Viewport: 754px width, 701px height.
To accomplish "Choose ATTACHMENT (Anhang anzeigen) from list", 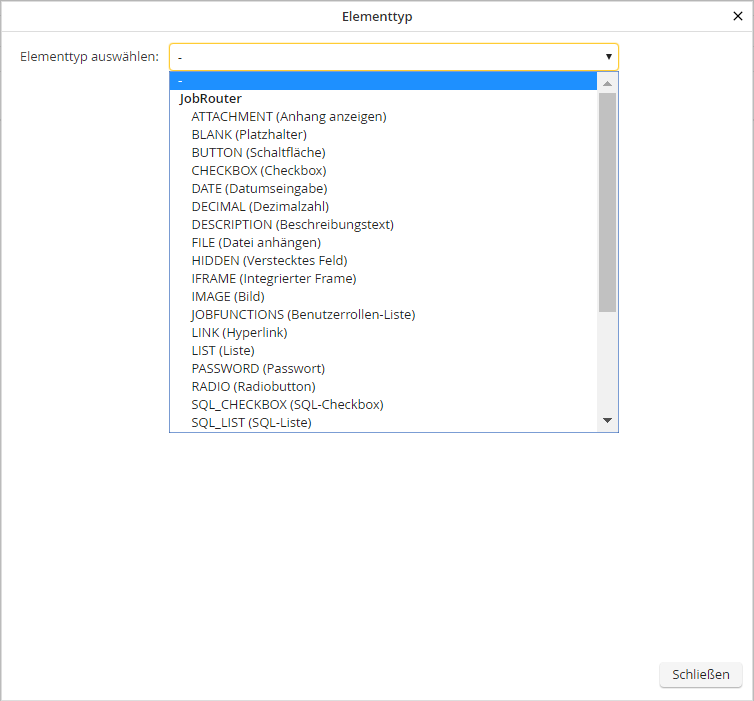I will click(x=288, y=116).
